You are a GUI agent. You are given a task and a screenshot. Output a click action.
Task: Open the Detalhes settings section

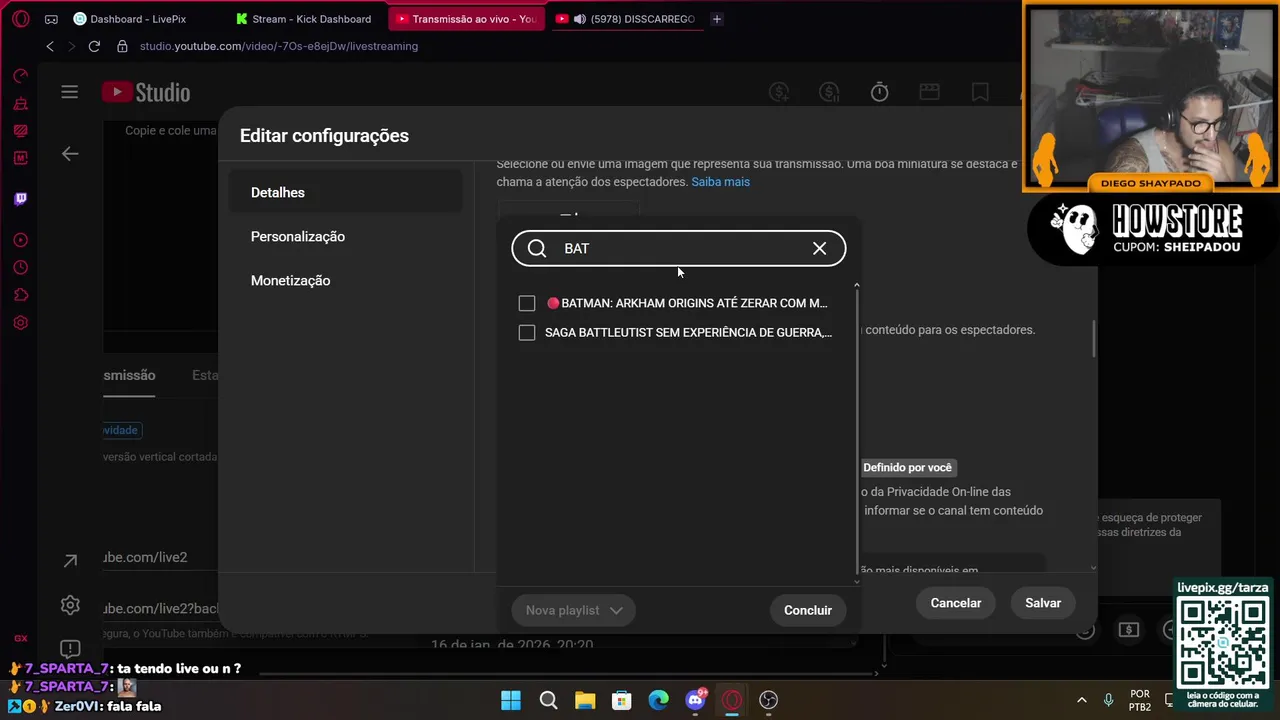pyautogui.click(x=346, y=192)
